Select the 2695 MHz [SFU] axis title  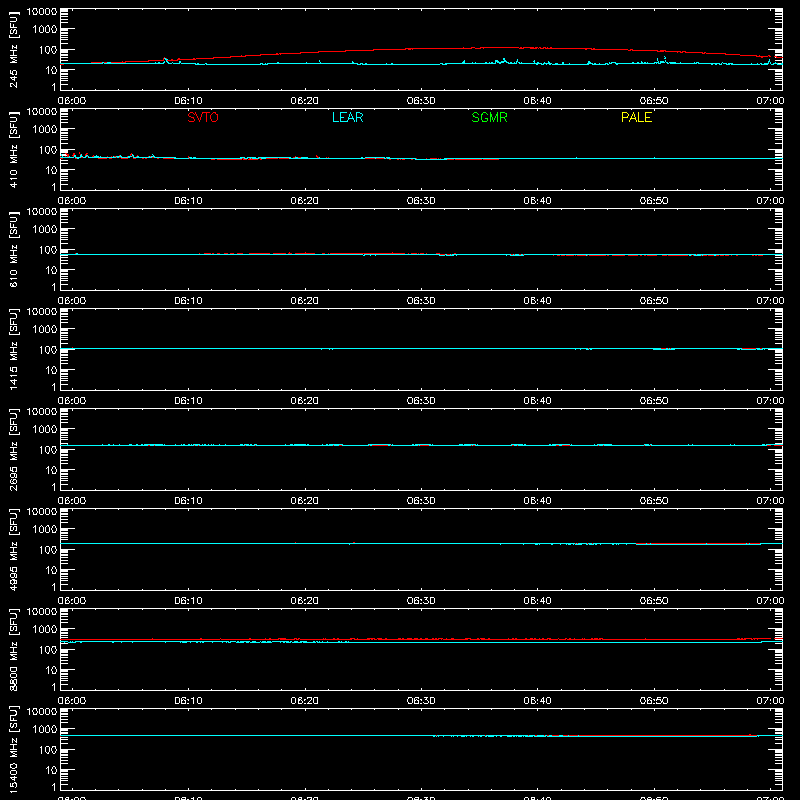point(13,449)
